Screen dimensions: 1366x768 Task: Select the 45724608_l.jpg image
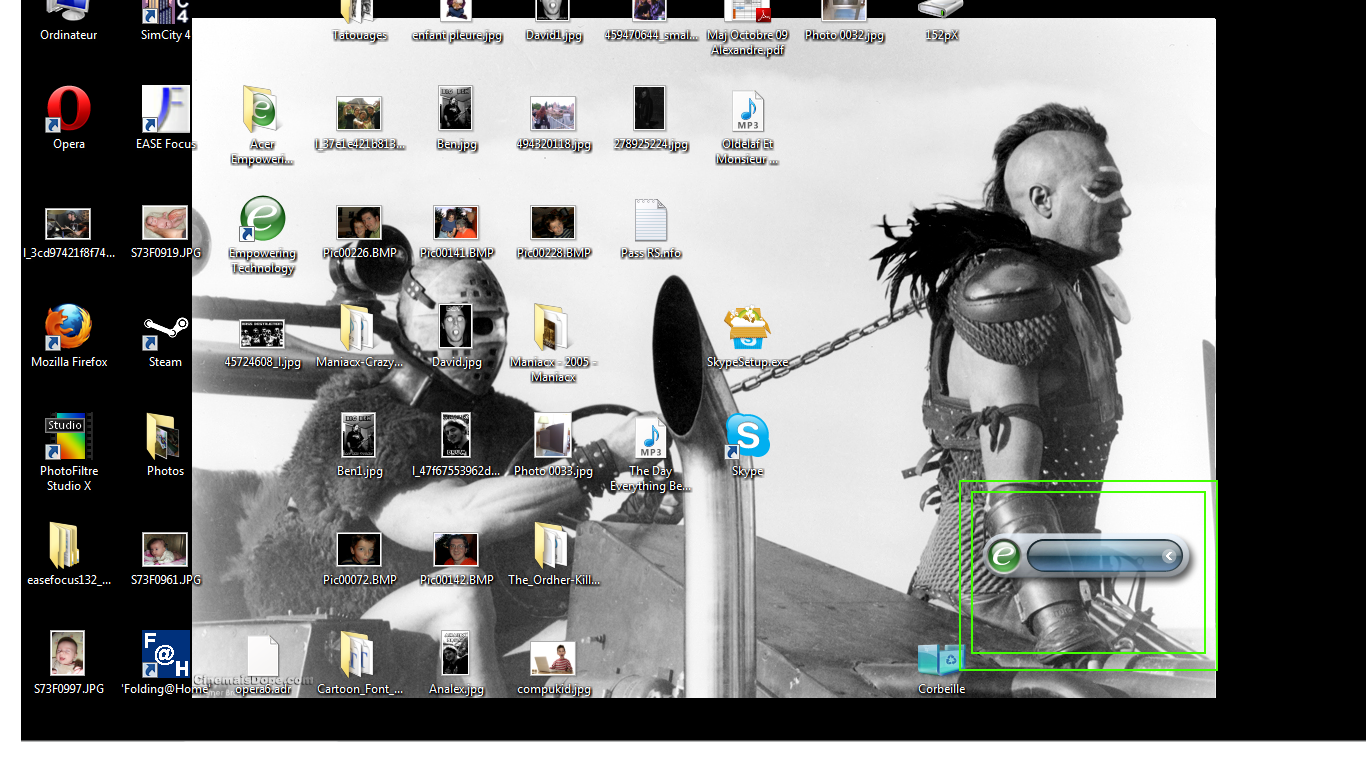click(262, 334)
